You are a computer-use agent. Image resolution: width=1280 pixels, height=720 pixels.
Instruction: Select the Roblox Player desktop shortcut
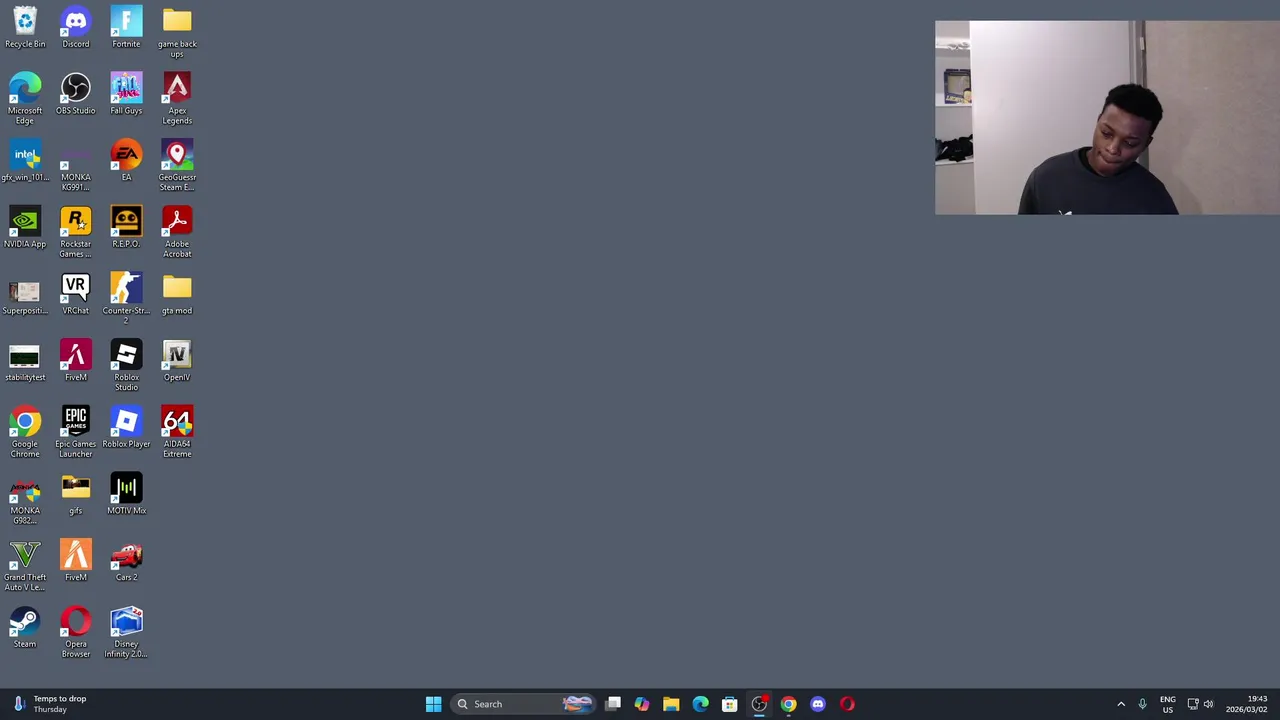tap(126, 428)
